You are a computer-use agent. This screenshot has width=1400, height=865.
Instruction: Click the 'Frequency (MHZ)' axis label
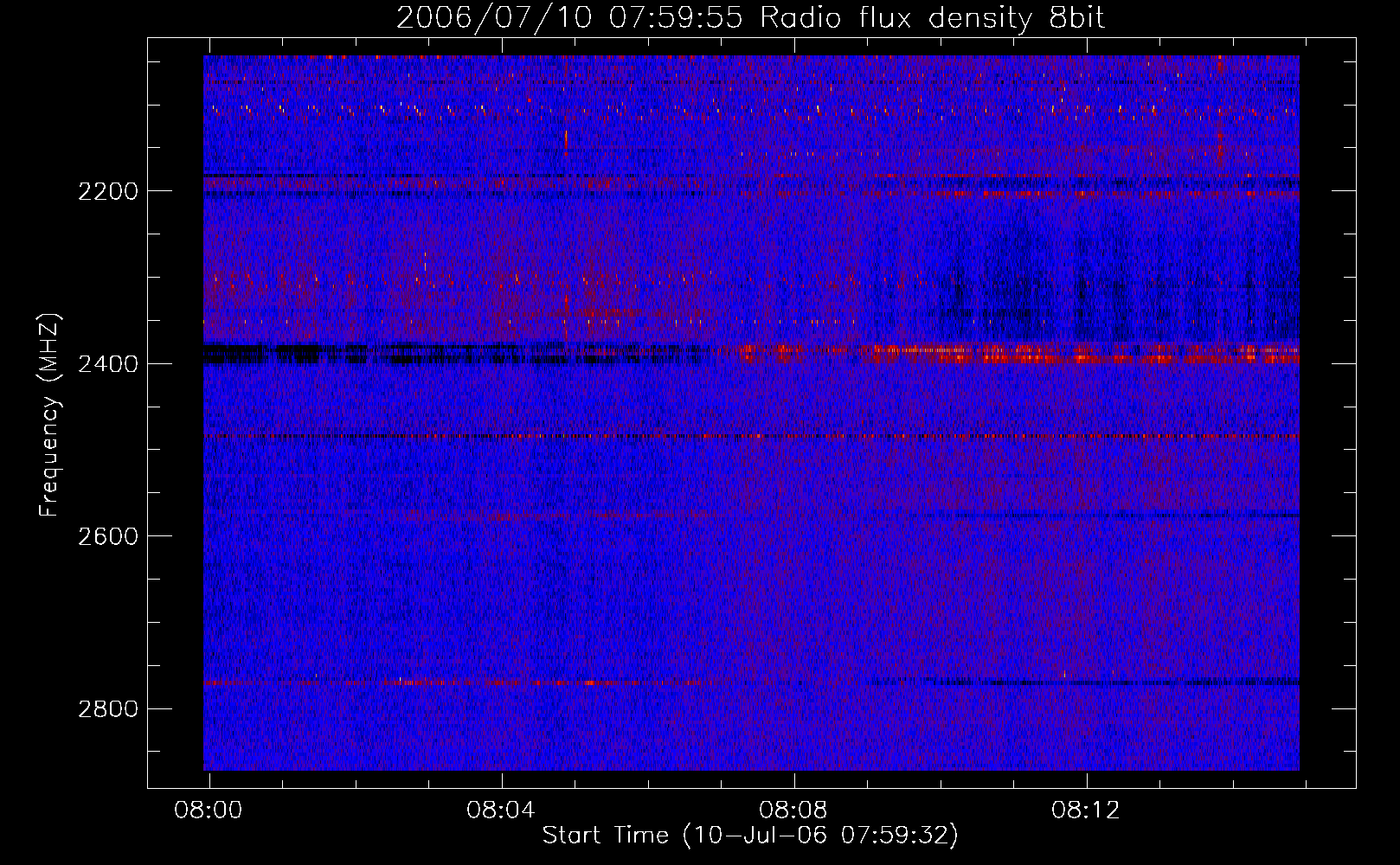[x=49, y=415]
